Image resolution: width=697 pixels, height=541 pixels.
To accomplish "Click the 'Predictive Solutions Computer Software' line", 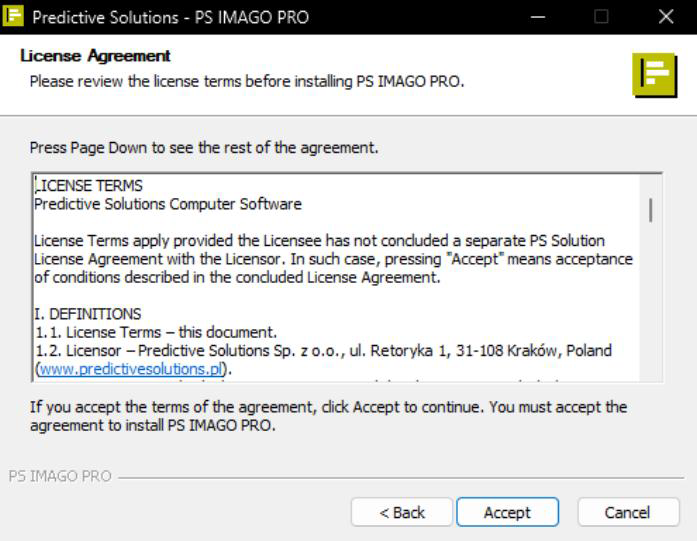I will (x=168, y=204).
